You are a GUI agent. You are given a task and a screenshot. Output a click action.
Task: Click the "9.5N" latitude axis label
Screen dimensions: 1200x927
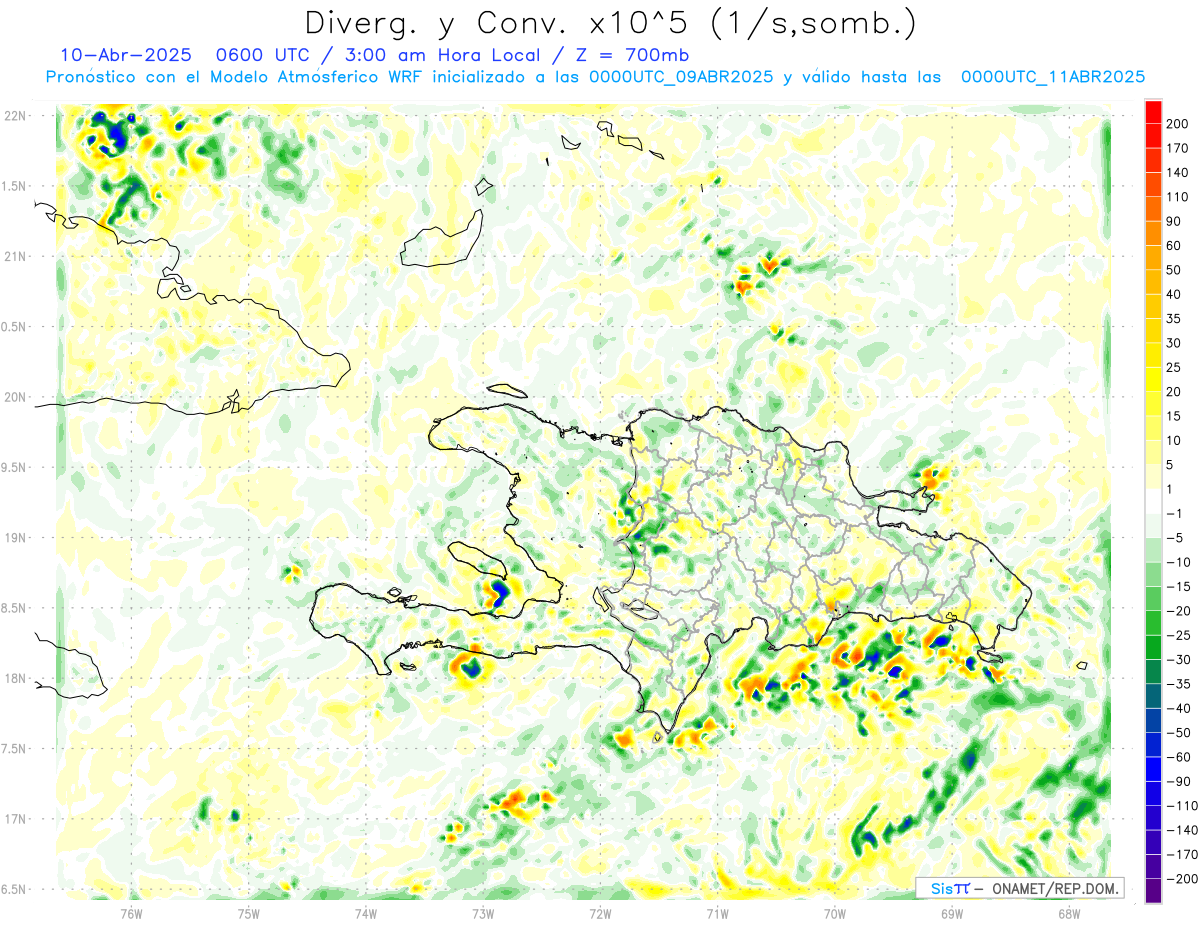click(14, 468)
